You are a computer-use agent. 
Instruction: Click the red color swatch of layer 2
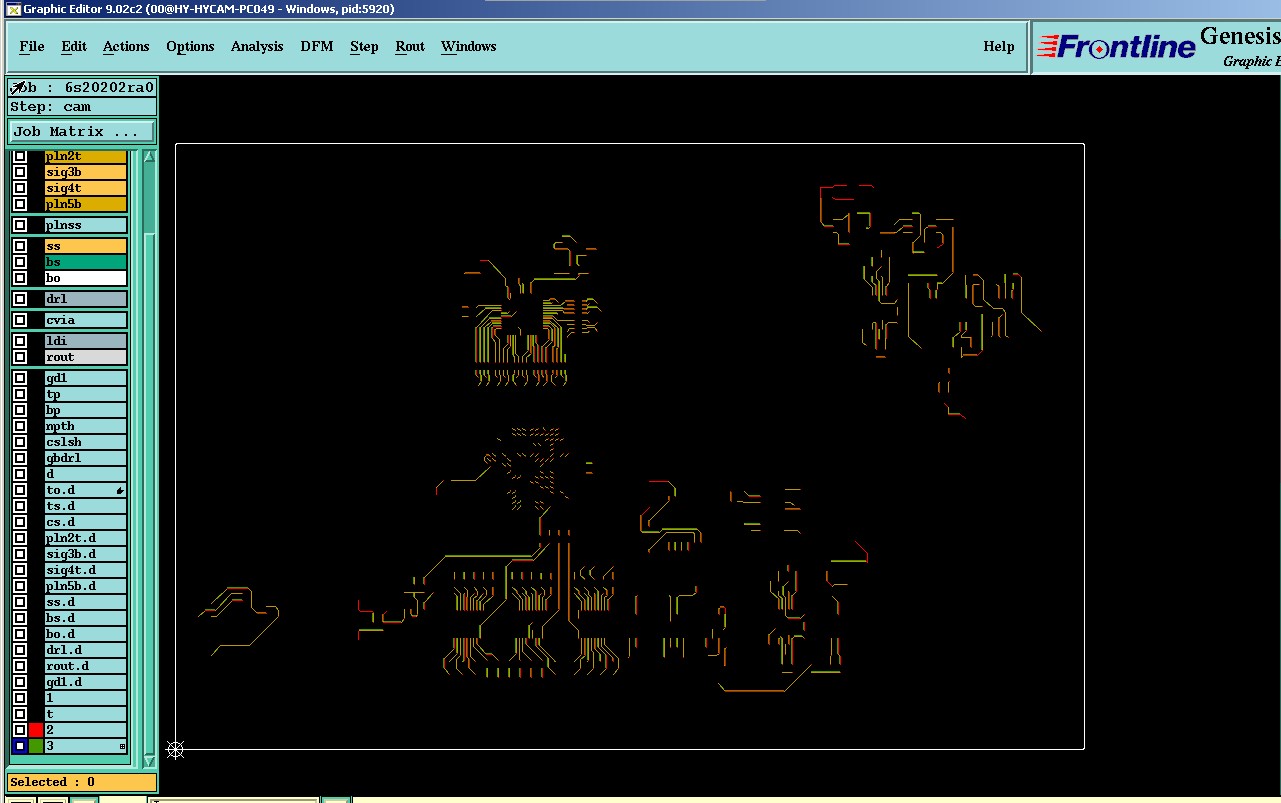pyautogui.click(x=36, y=730)
